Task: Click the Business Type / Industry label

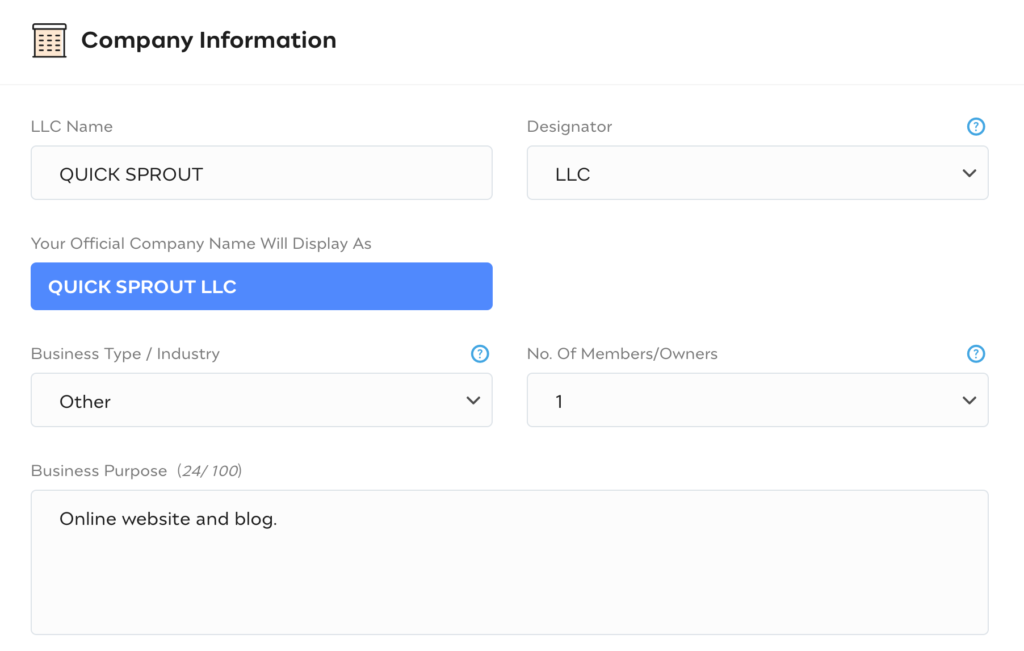Action: tap(125, 354)
